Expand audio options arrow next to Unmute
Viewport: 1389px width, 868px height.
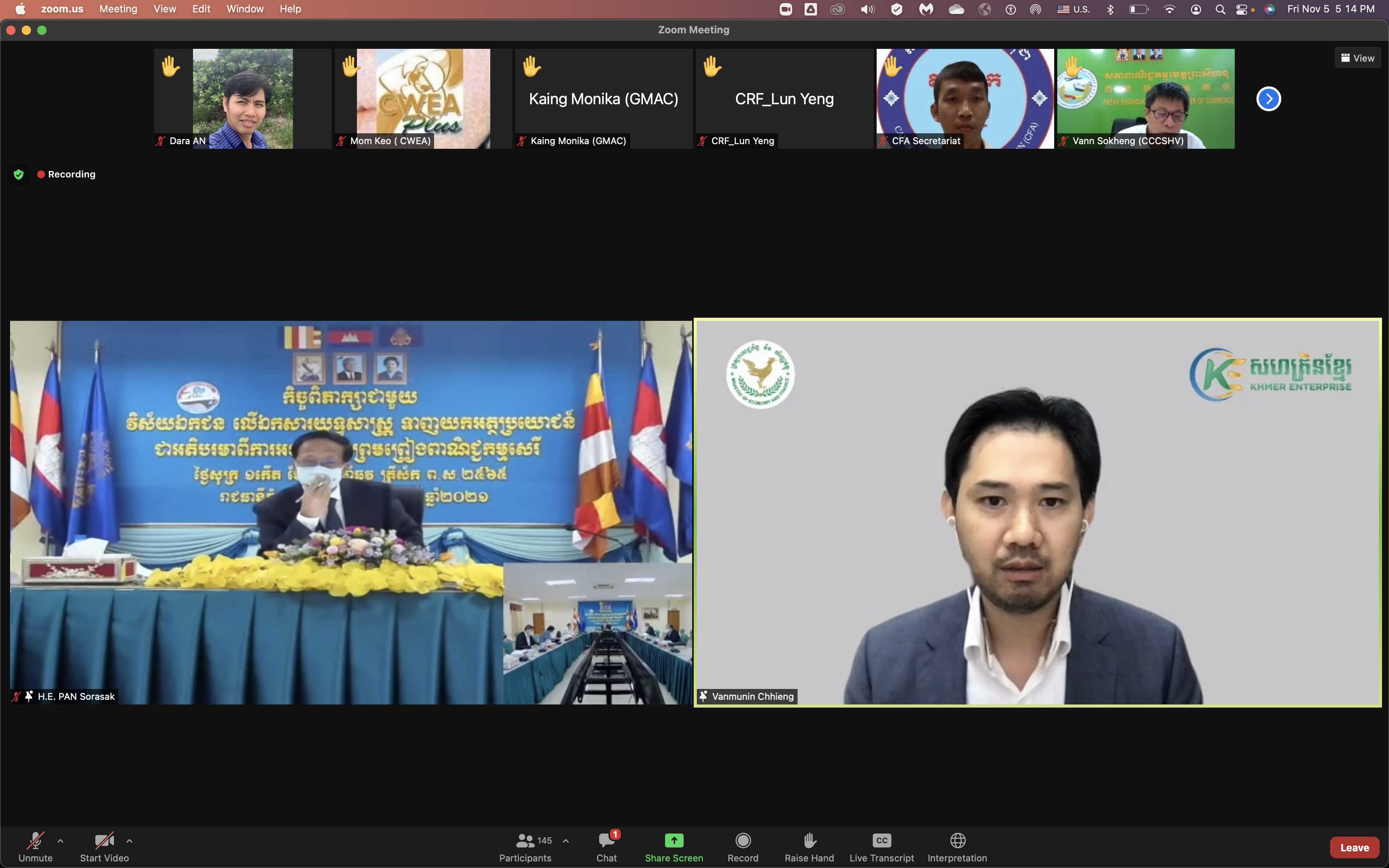pos(60,841)
